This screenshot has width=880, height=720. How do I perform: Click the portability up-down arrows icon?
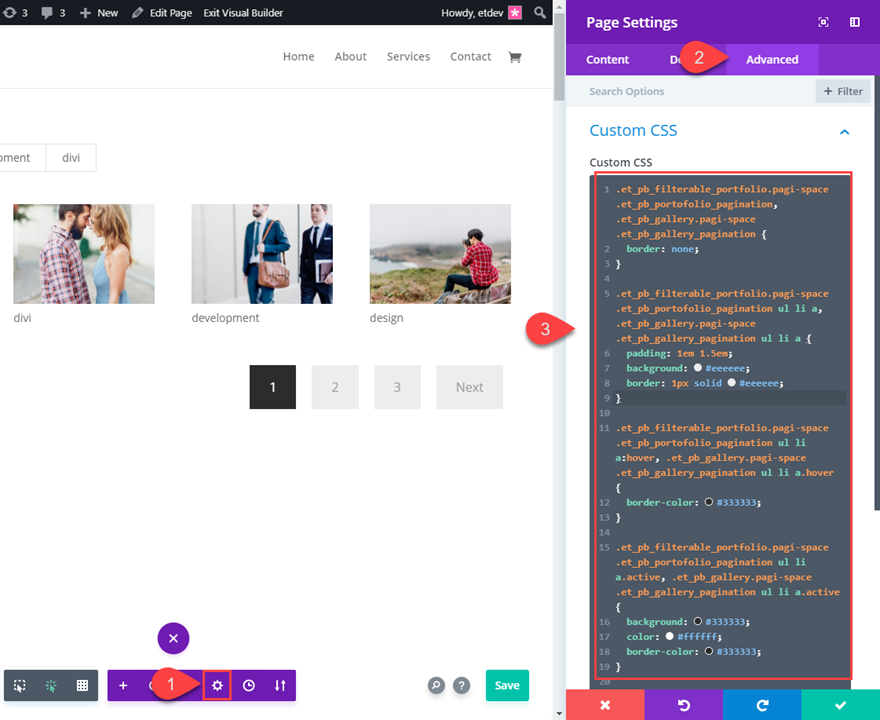click(x=279, y=685)
